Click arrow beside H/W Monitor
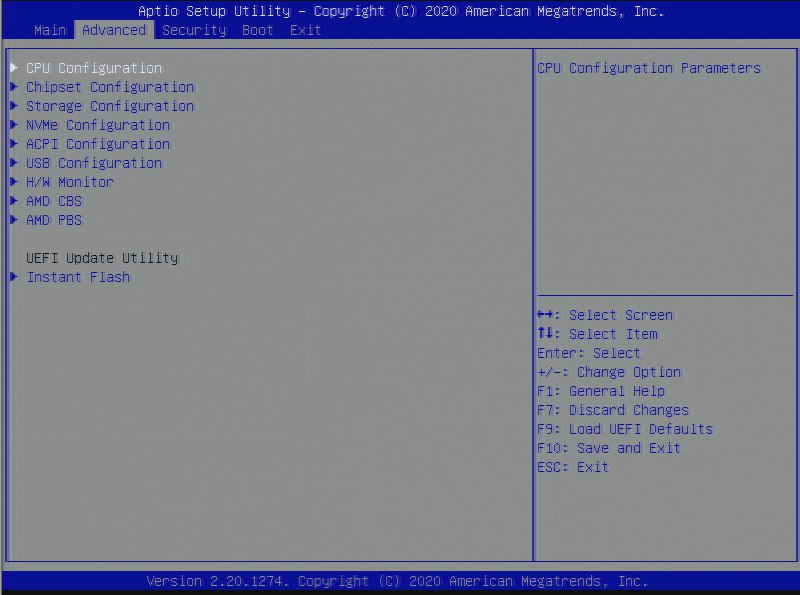This screenshot has width=800, height=595. [14, 182]
